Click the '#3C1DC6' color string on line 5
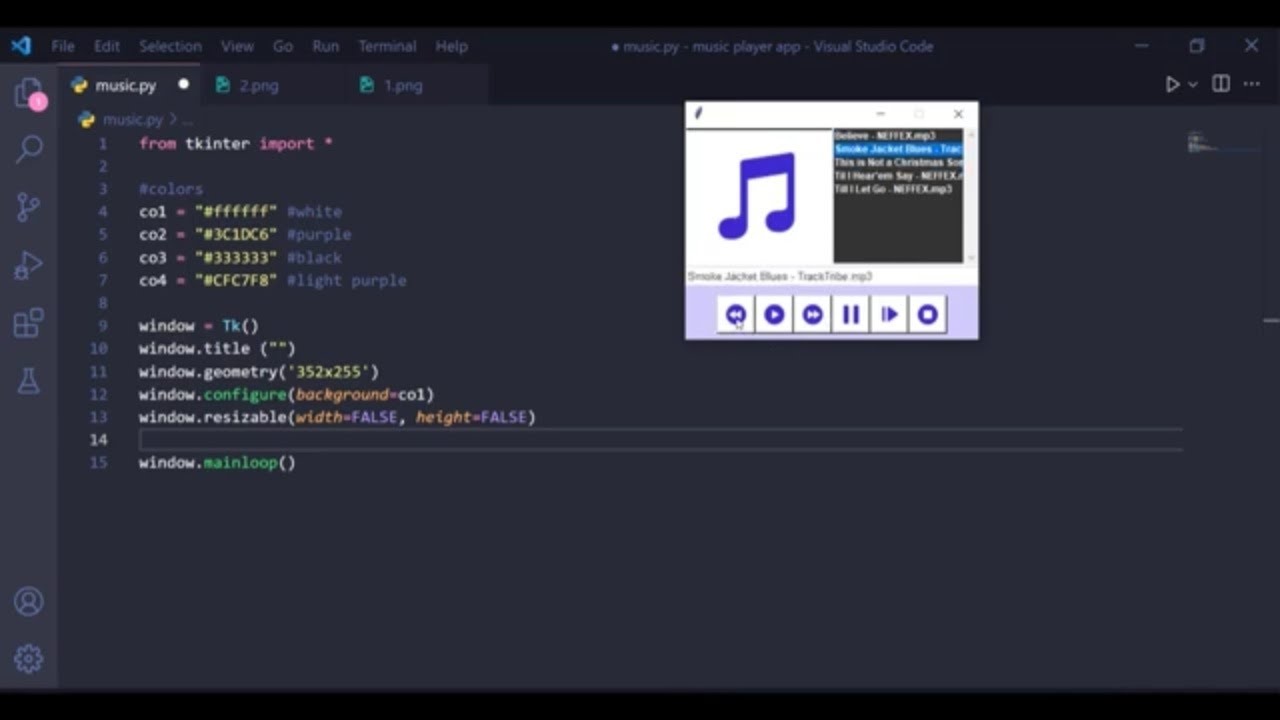Screen dimensions: 1280x720 point(236,235)
